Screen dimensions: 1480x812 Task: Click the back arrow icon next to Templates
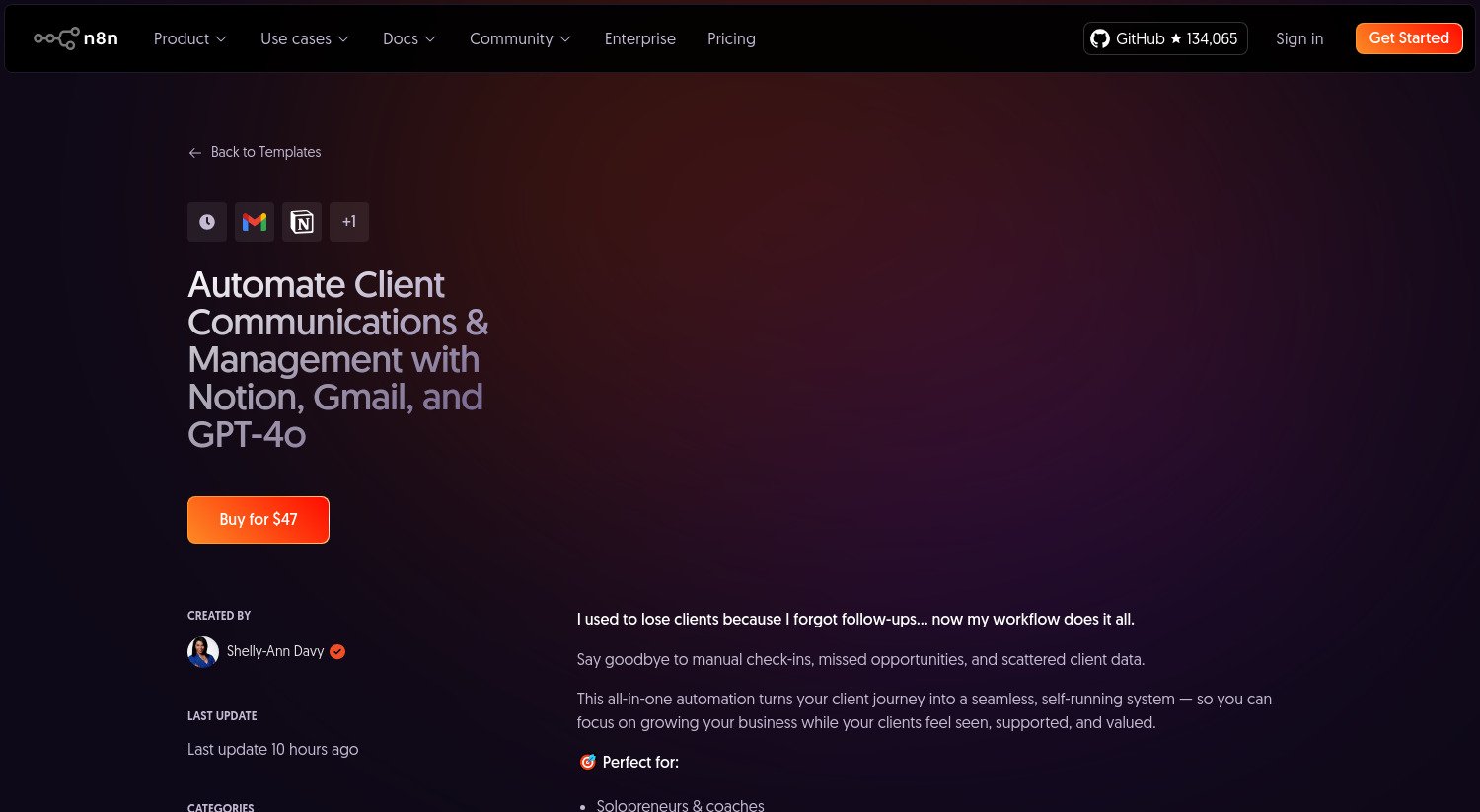tap(195, 152)
